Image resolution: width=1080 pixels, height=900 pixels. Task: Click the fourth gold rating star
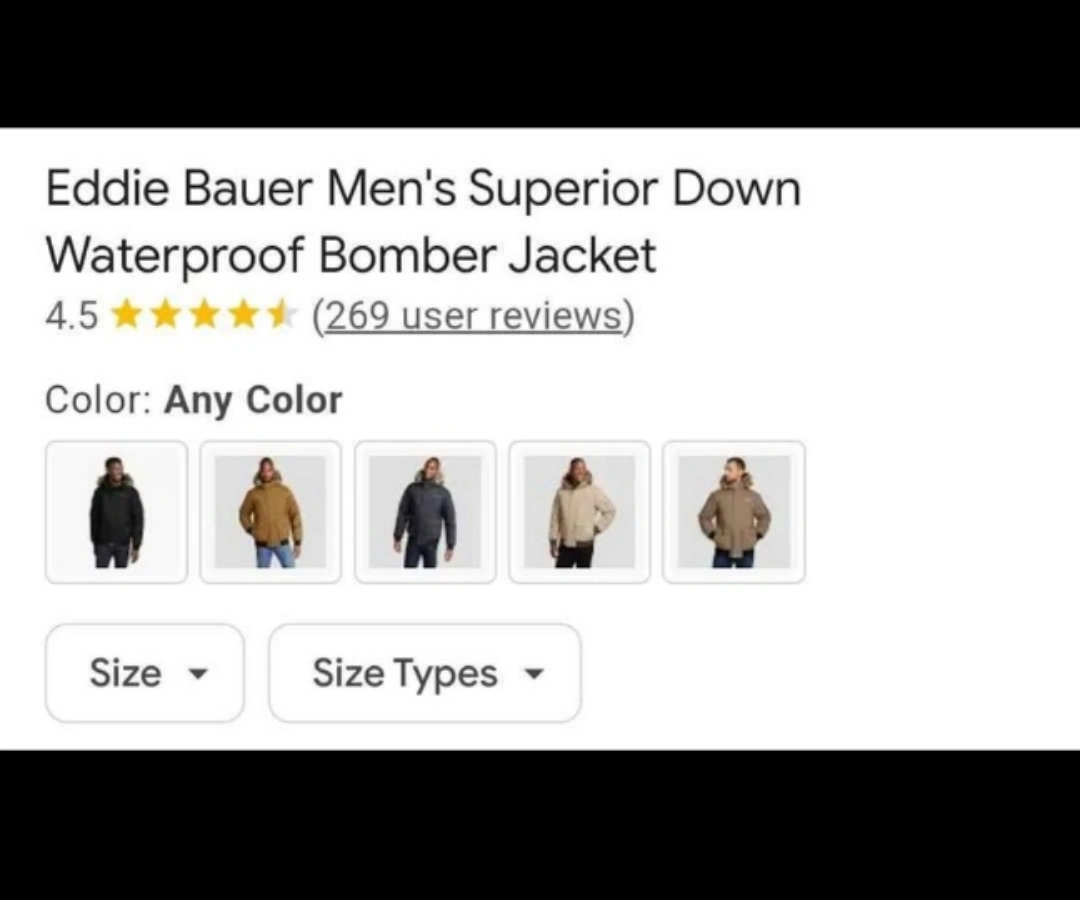(x=242, y=315)
